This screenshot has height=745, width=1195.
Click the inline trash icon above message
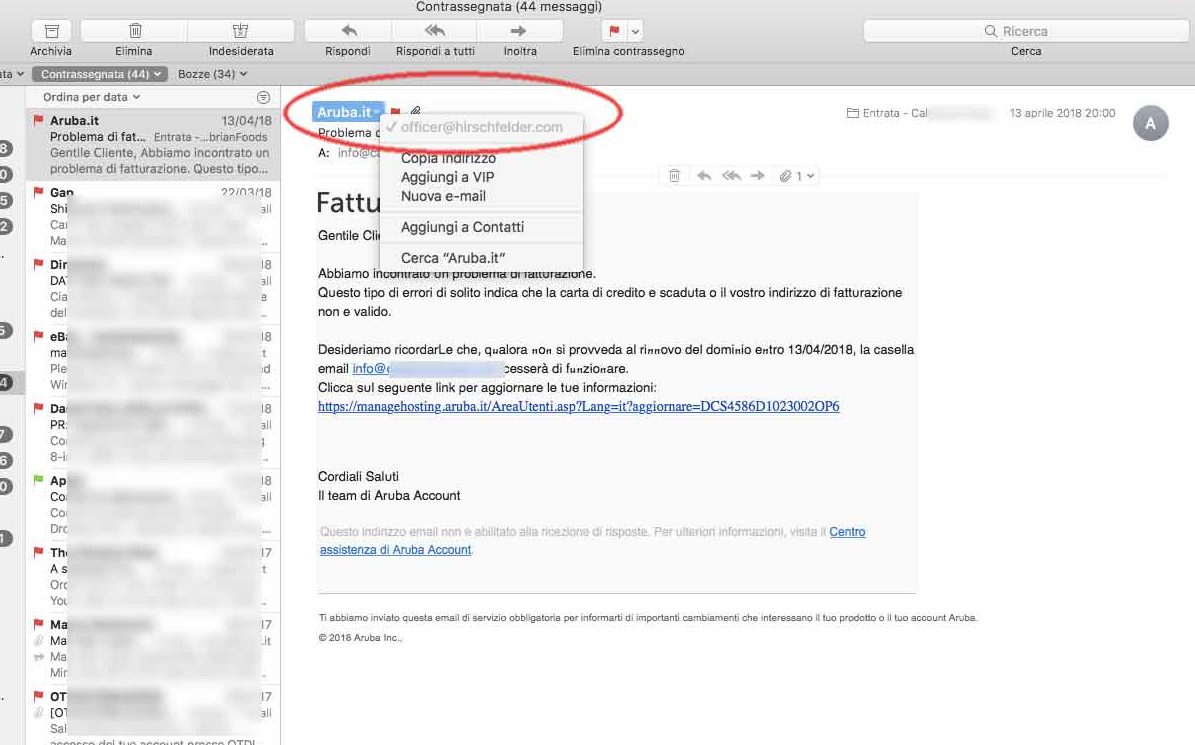point(674,176)
